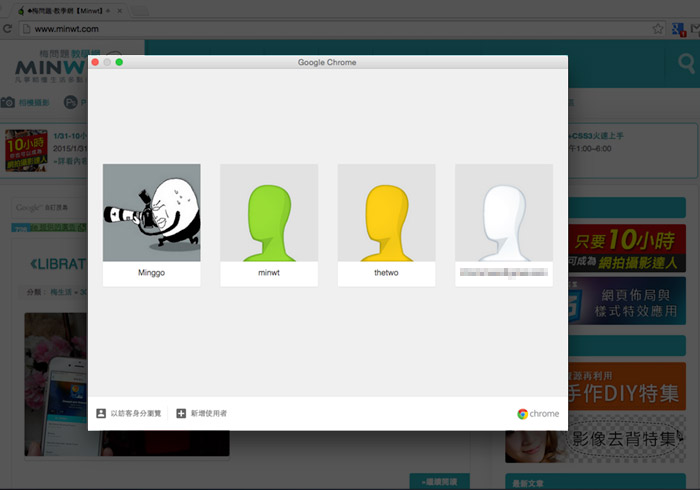This screenshot has height=490, width=700.
Task: Open the camera photography menu icon
Action: (x=8, y=103)
